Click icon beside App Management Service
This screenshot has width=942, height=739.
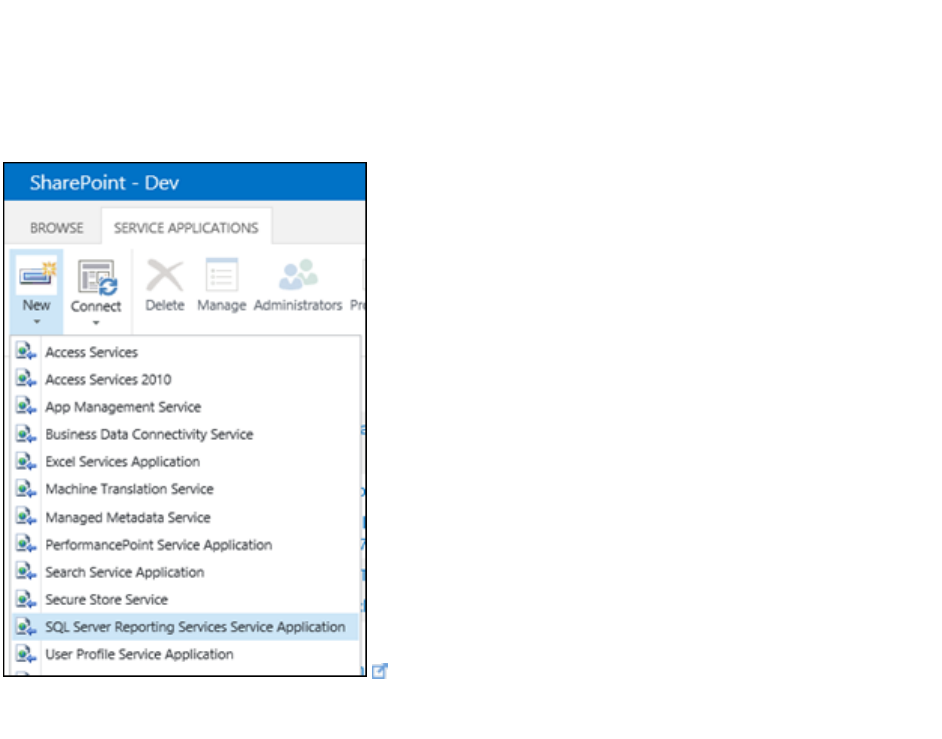pos(26,406)
